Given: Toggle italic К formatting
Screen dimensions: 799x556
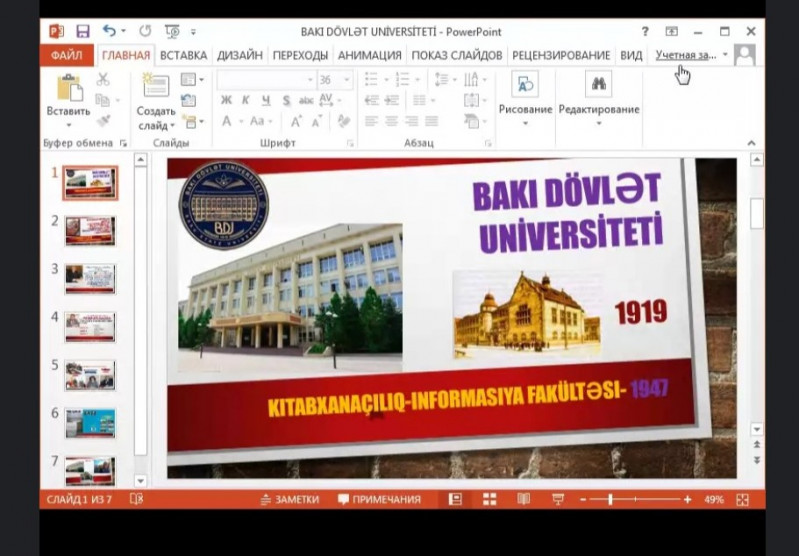Looking at the screenshot, I should [246, 100].
